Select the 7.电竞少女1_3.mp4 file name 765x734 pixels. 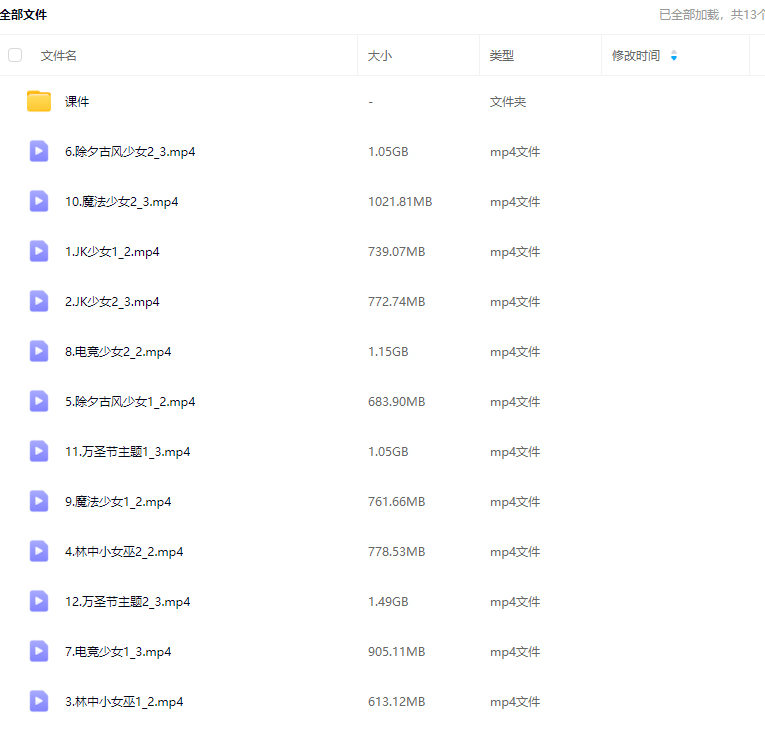pyautogui.click(x=118, y=652)
